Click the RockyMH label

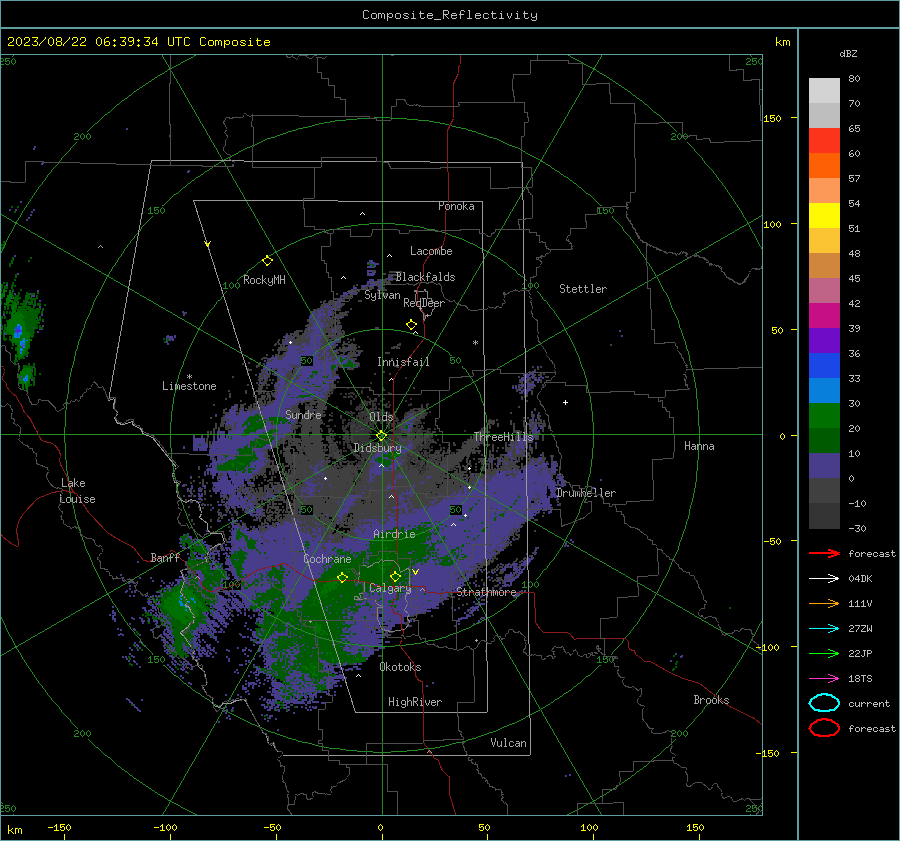264,280
